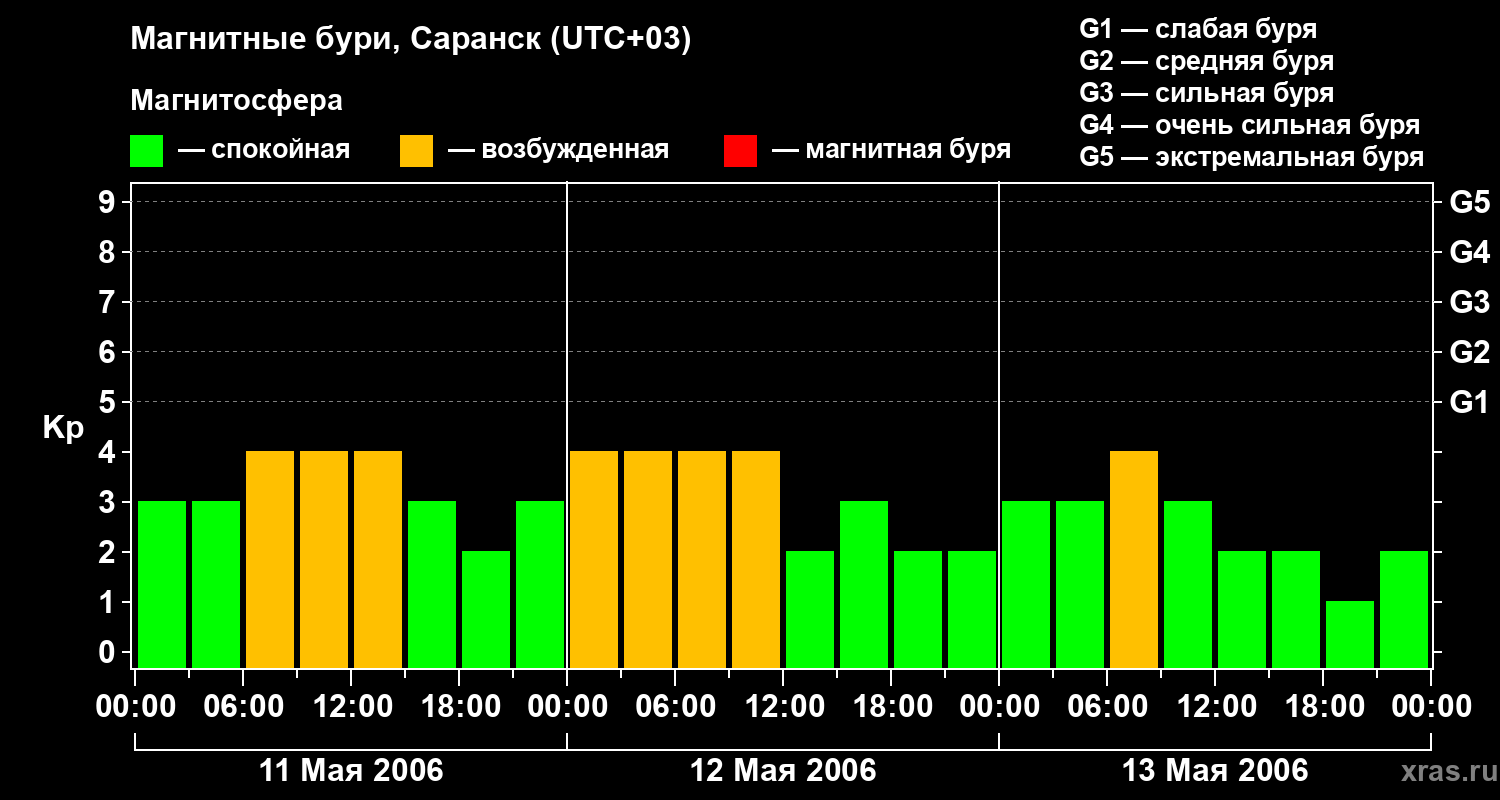Open the xras.ru watermark link
This screenshot has width=1500, height=800.
coord(1443,771)
